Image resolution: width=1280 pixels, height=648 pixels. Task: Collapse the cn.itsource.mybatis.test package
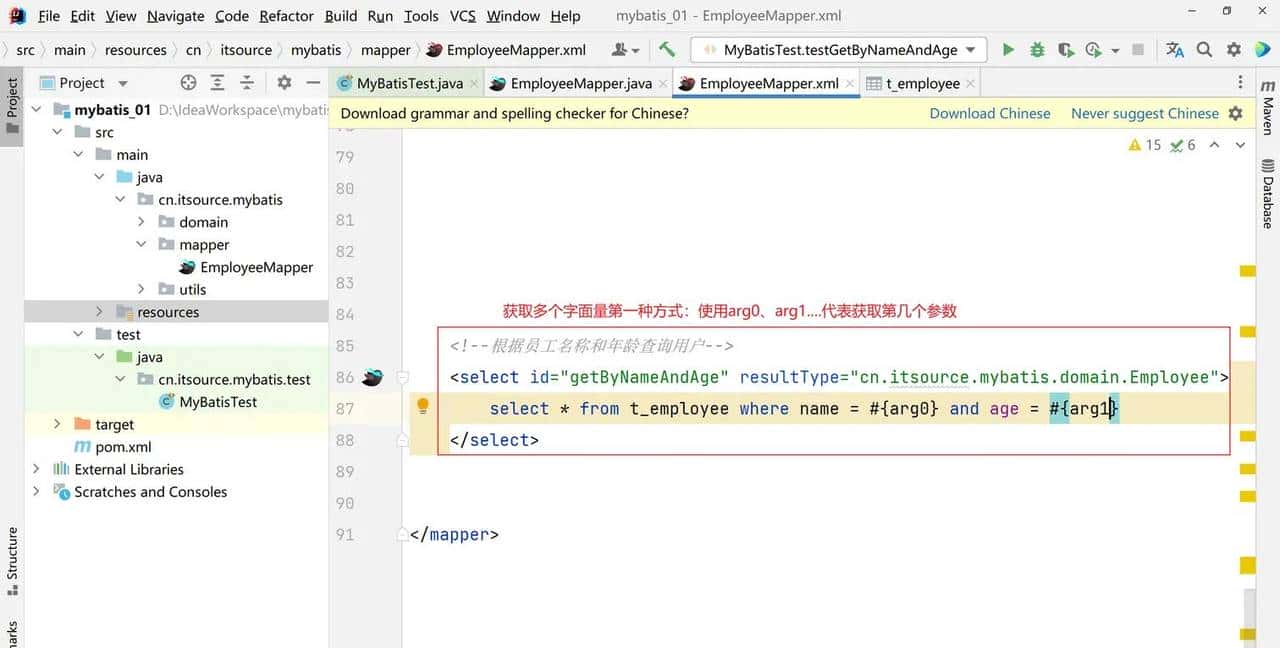click(x=119, y=378)
